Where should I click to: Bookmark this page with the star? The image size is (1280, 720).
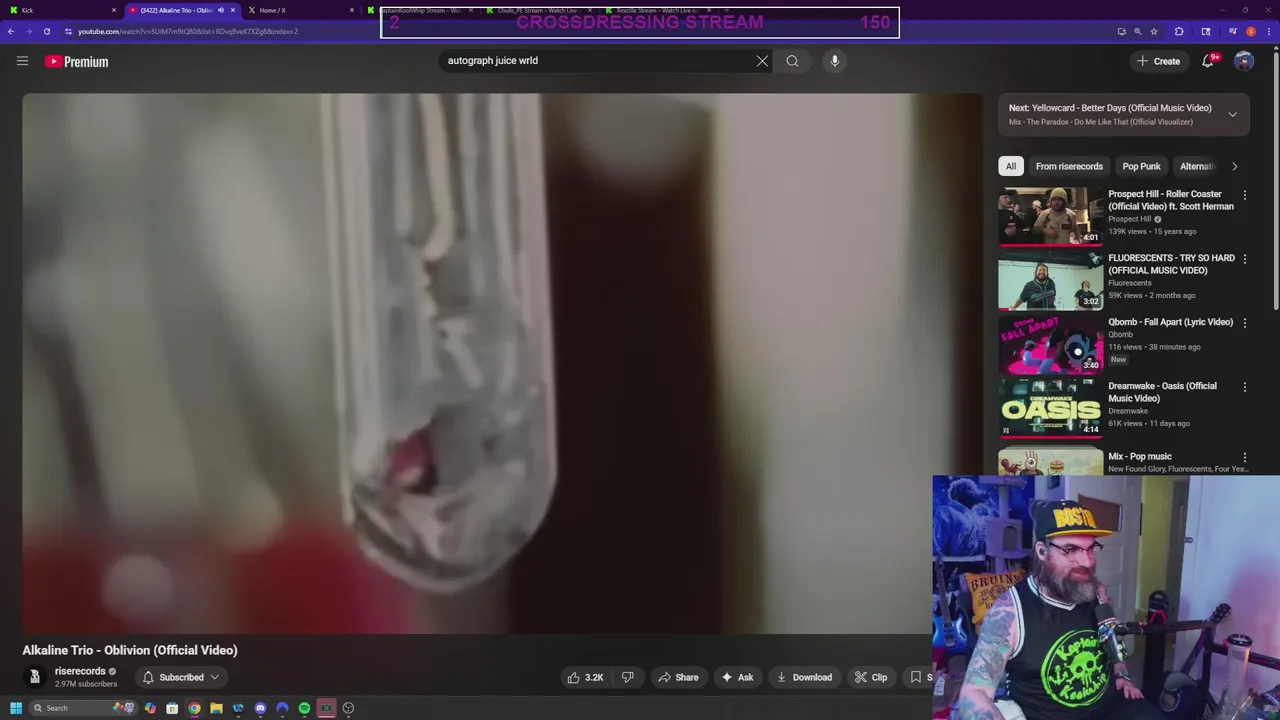coord(1154,31)
